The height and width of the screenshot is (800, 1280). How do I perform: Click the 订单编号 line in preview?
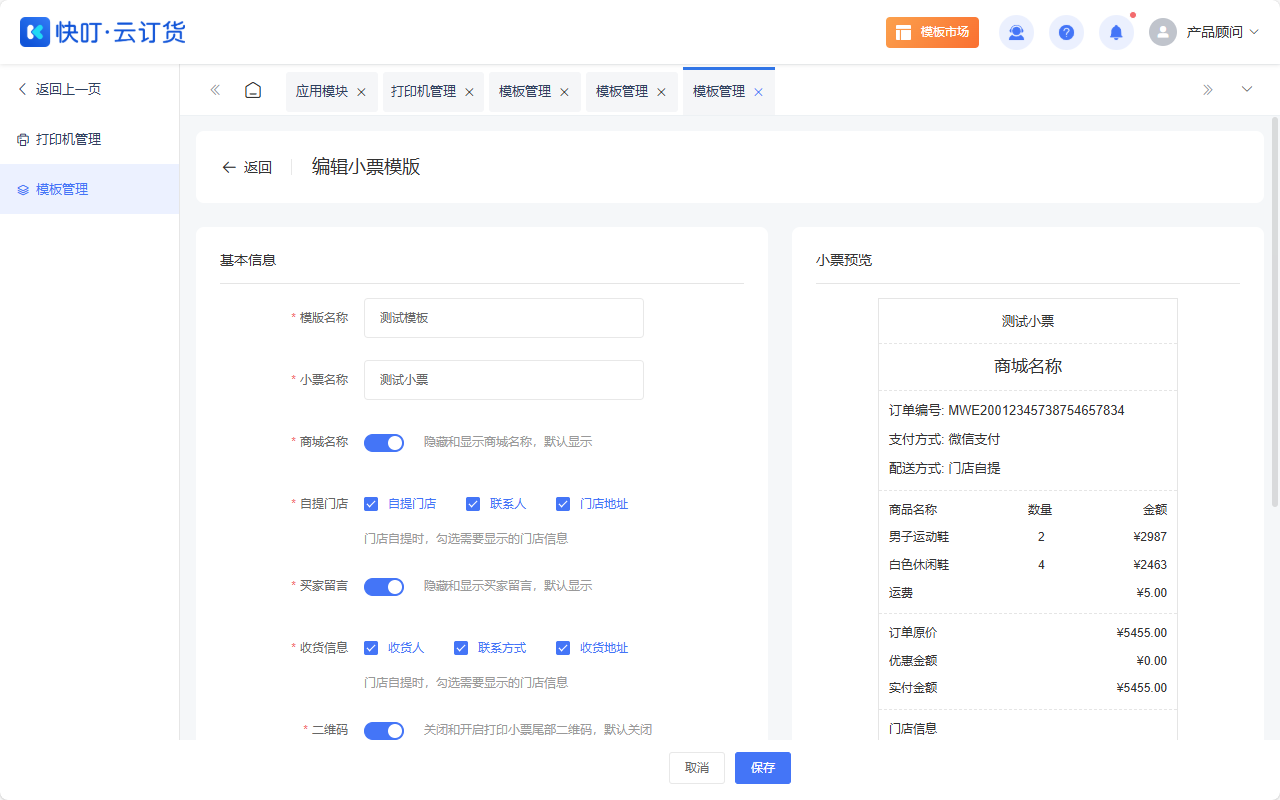1007,410
